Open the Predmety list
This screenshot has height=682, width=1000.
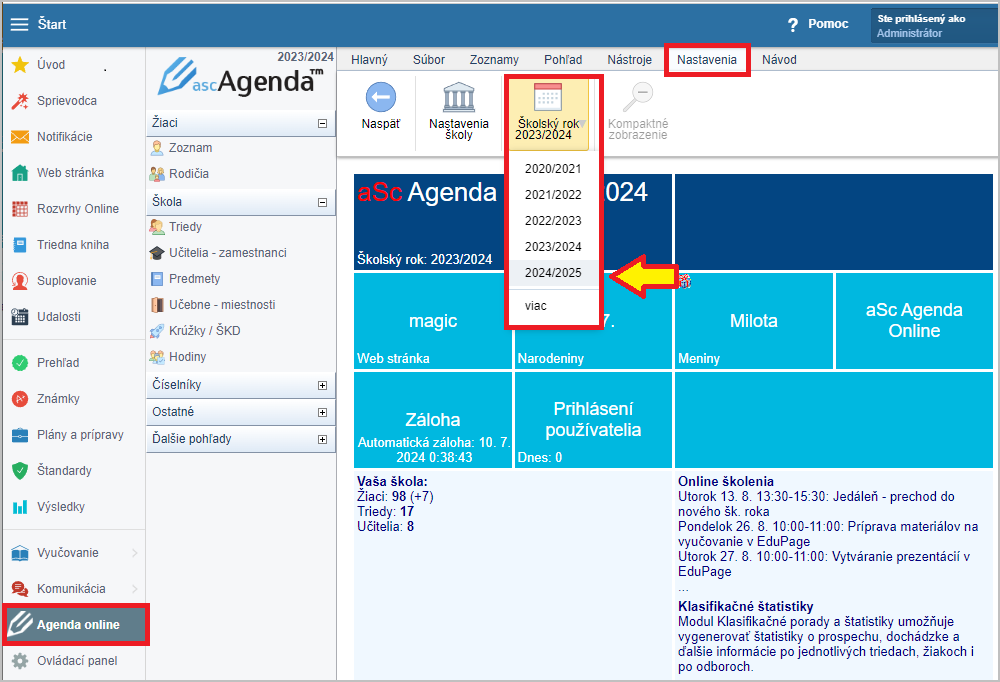[x=194, y=279]
